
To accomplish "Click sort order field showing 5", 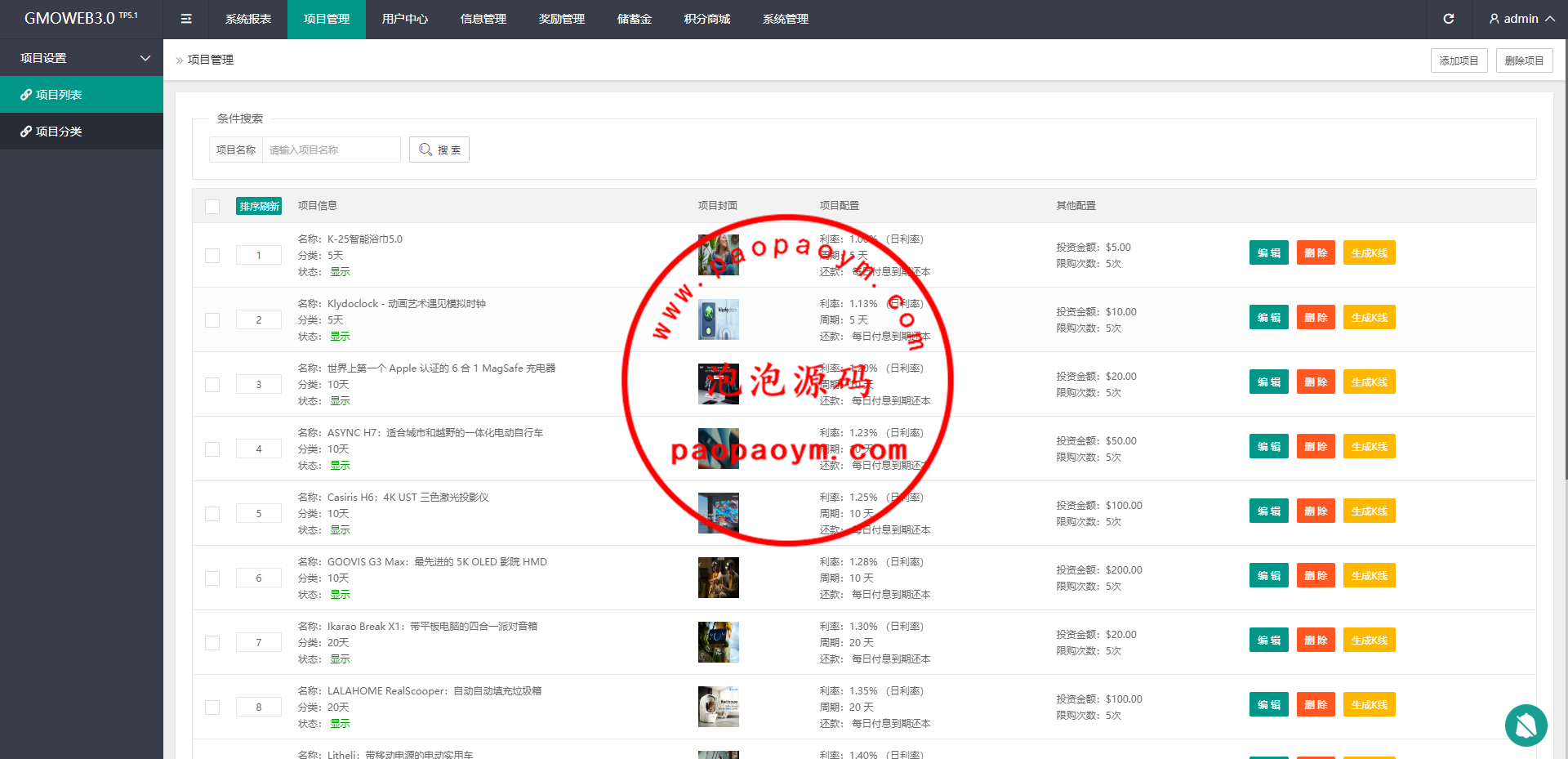I will pos(259,513).
